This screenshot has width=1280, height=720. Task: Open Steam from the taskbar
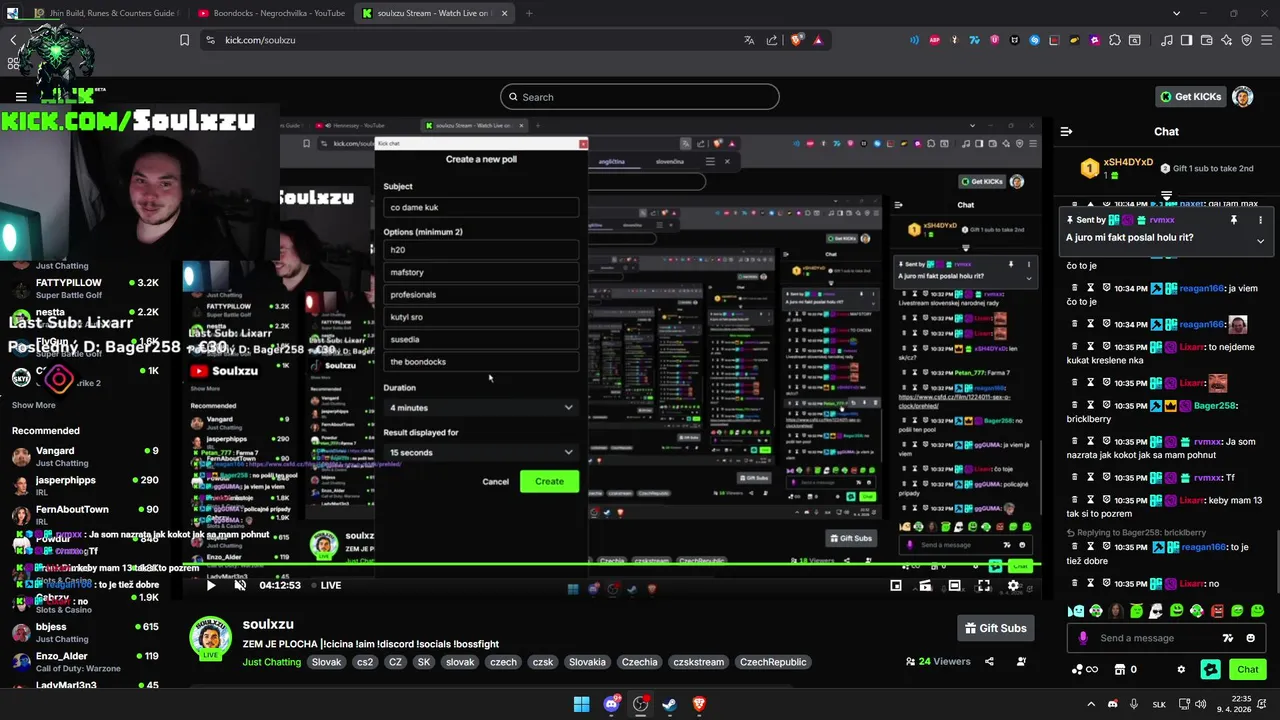pos(669,704)
